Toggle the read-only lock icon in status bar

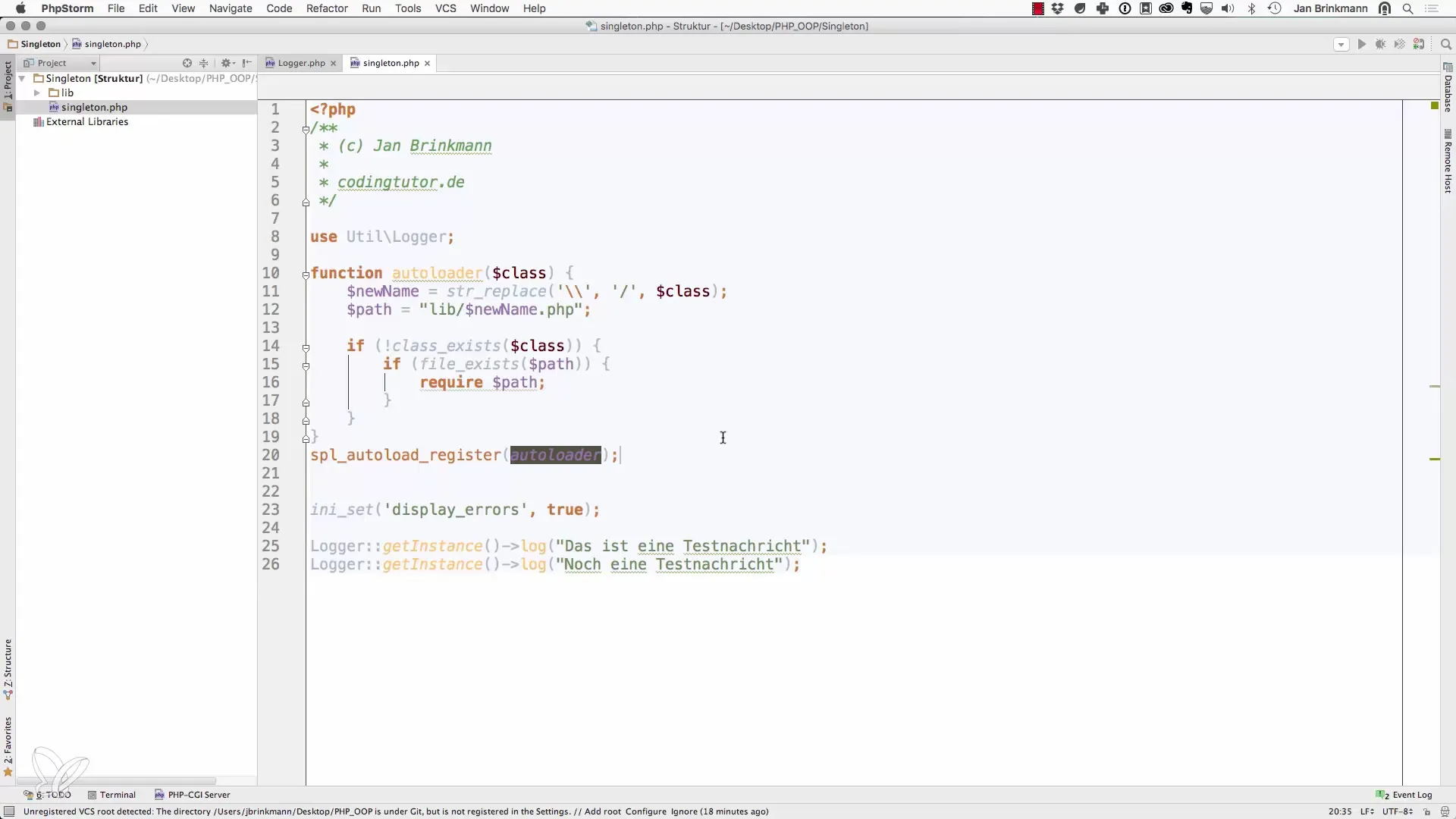(x=1426, y=811)
